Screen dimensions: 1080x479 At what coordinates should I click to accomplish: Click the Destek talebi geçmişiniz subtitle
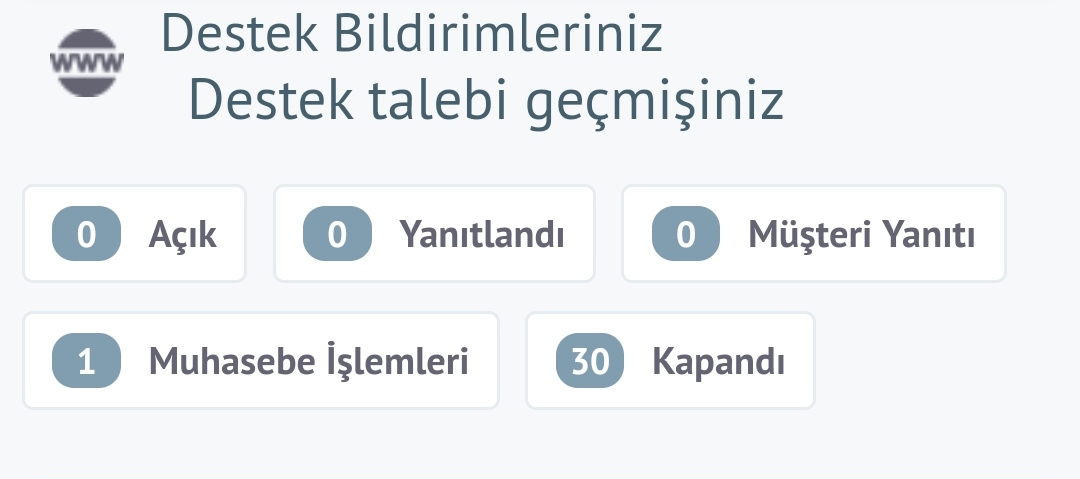pyautogui.click(x=486, y=100)
